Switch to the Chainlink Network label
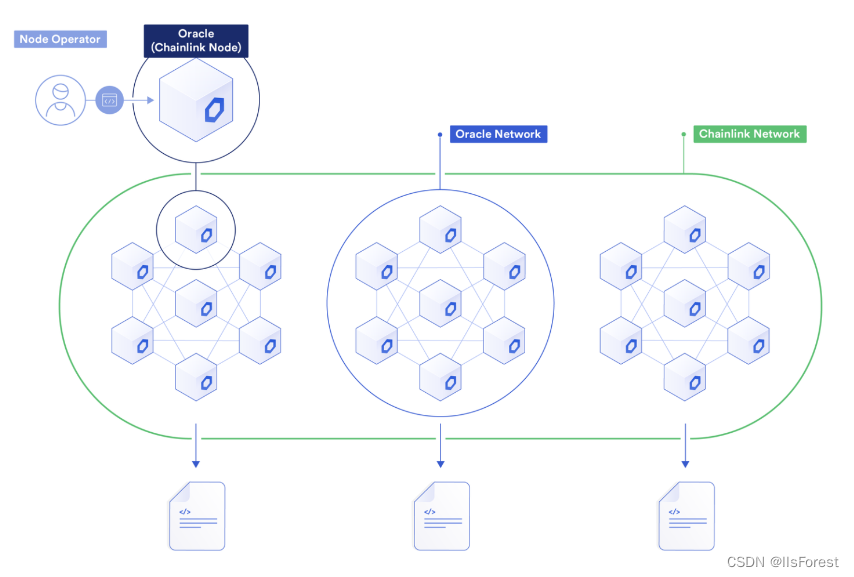 (x=749, y=133)
